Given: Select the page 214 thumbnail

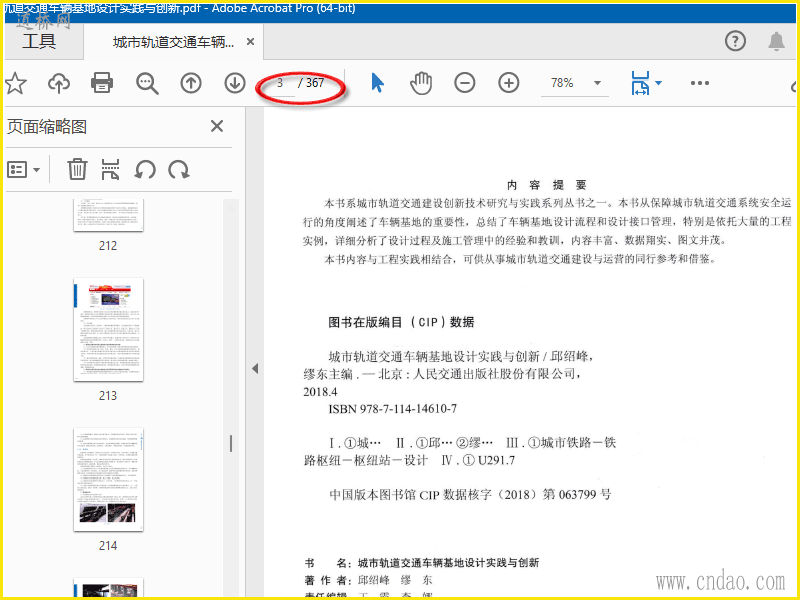Looking at the screenshot, I should coord(108,480).
